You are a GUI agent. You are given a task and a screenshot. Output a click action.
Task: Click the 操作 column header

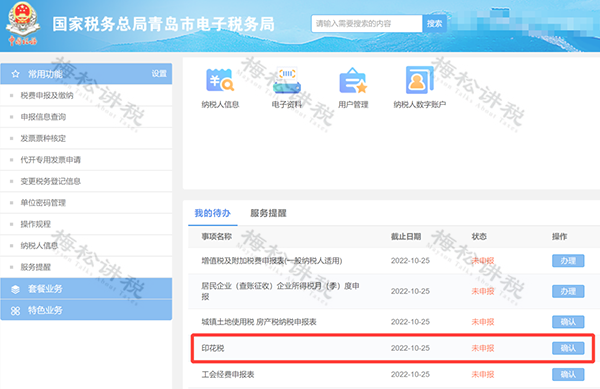point(559,237)
